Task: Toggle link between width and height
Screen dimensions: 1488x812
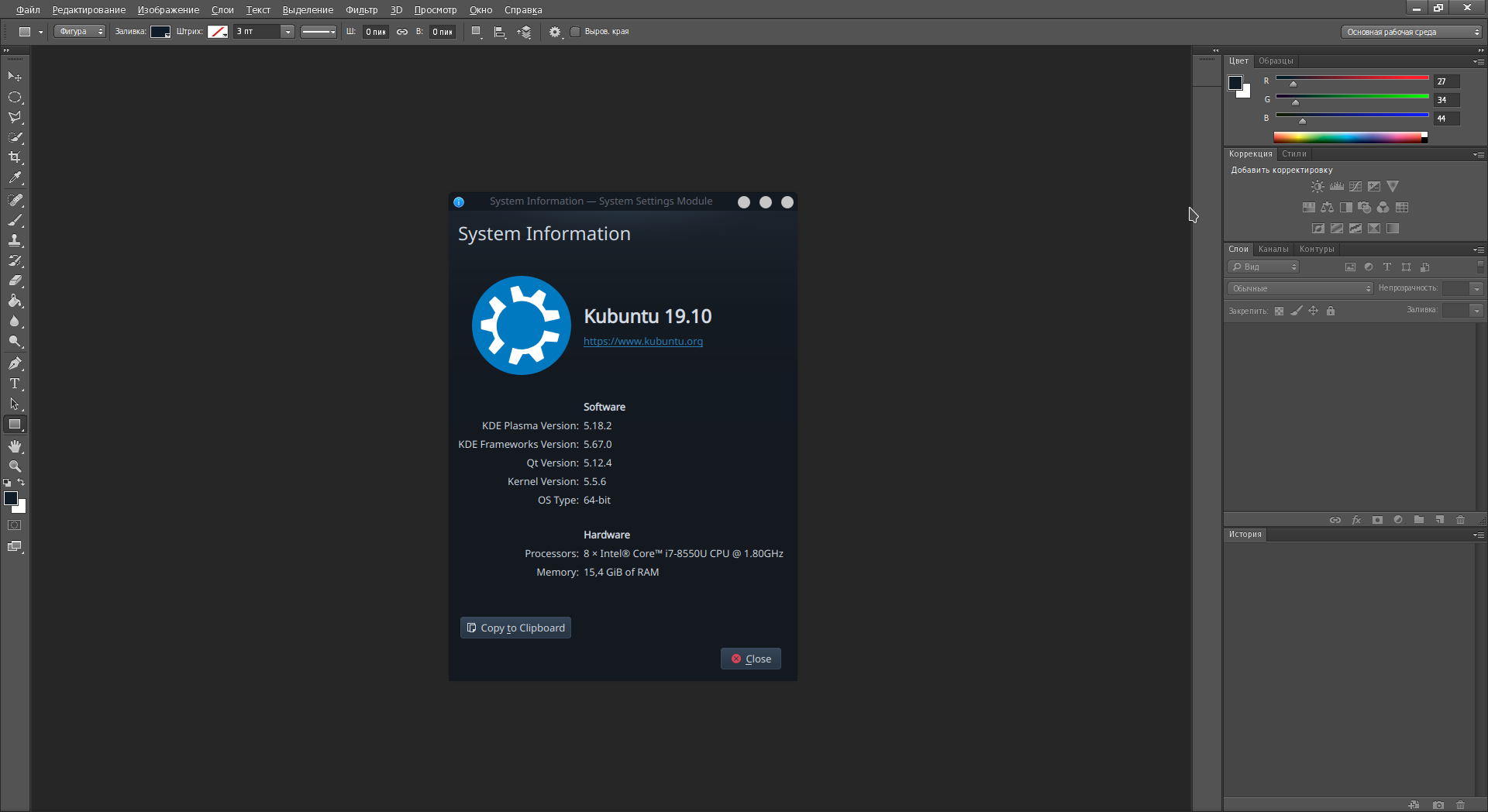Action: coord(402,32)
